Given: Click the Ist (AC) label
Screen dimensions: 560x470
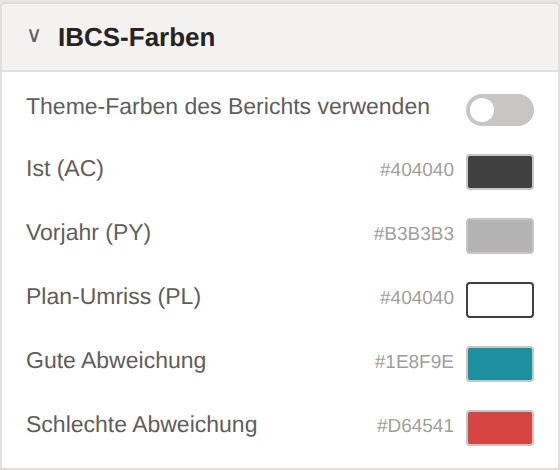Looking at the screenshot, I should tap(65, 169).
